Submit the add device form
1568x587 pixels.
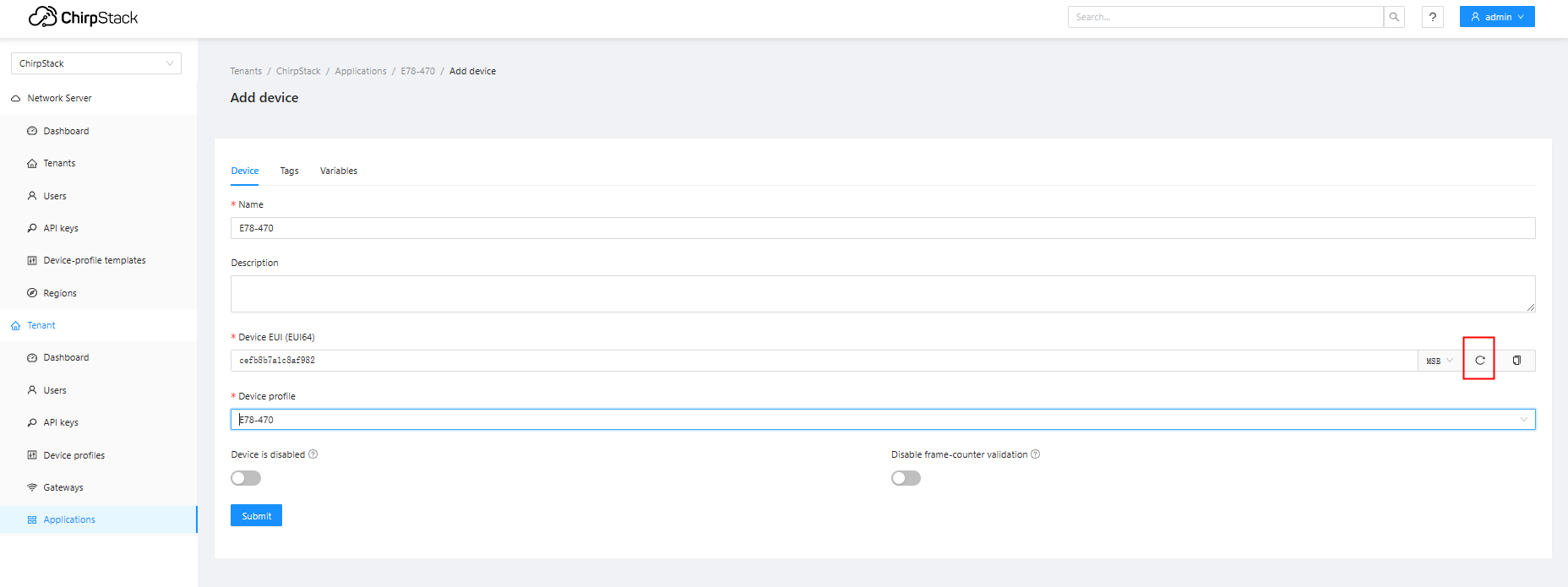[x=256, y=516]
